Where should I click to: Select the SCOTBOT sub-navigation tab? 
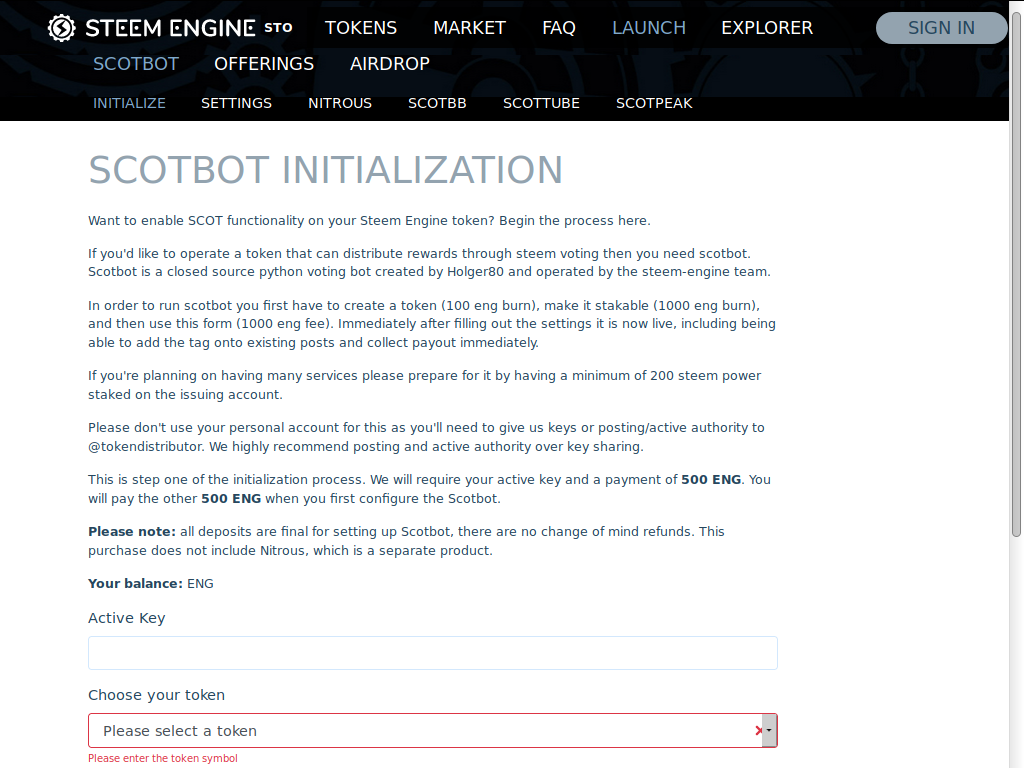pos(136,64)
